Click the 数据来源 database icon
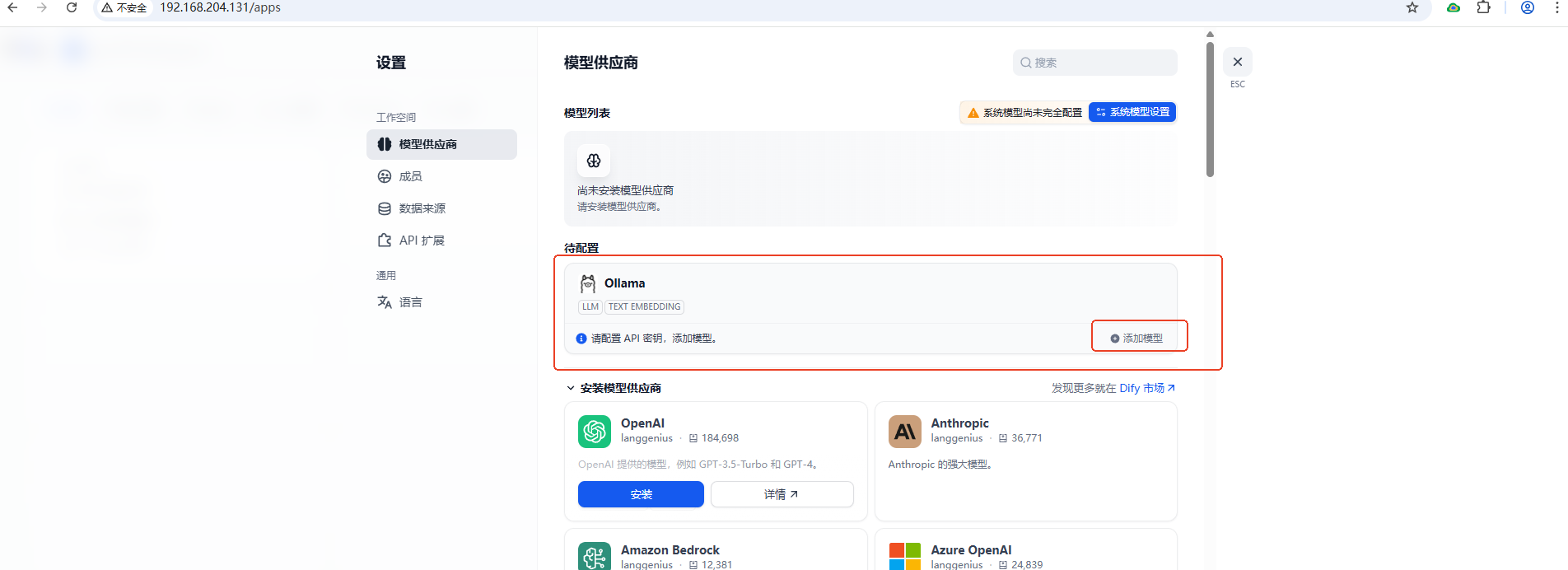The image size is (1568, 570). point(385,208)
